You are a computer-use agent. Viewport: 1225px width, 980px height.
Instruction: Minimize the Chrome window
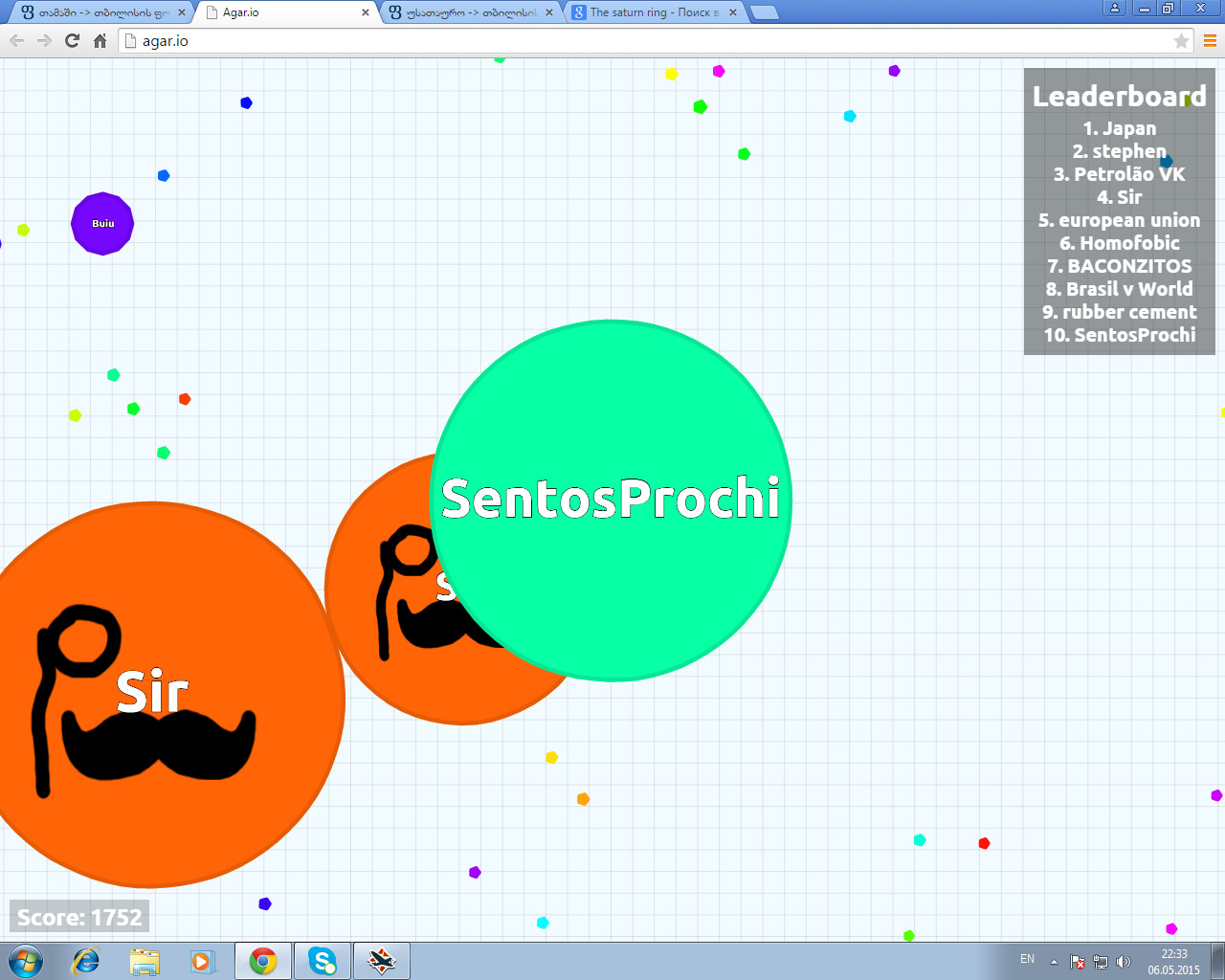click(x=1144, y=8)
